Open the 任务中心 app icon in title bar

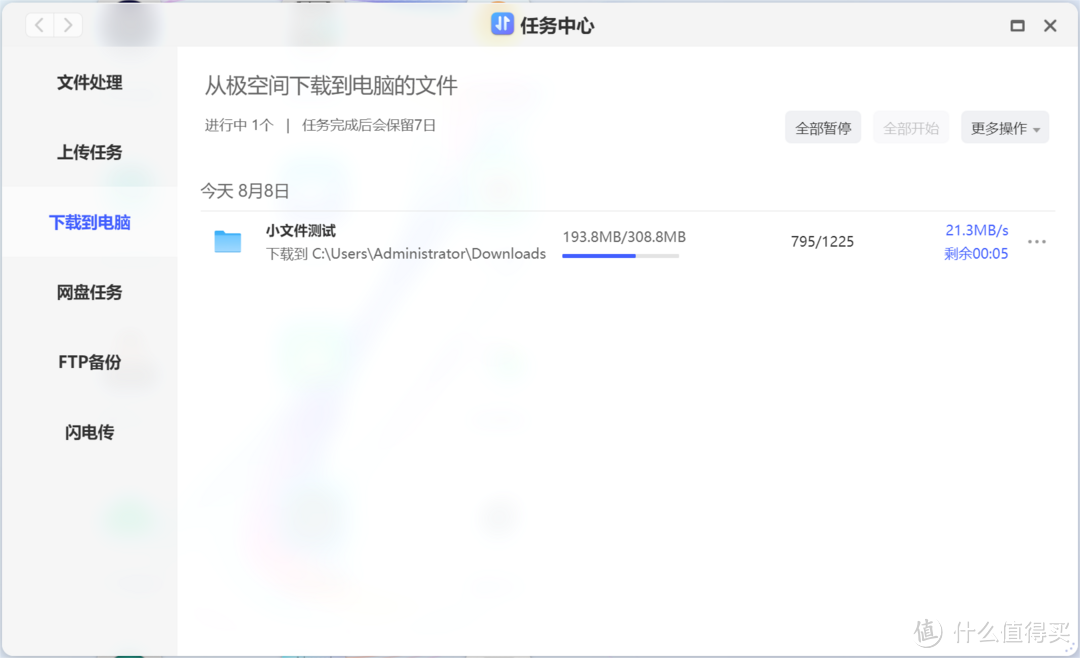pos(502,24)
